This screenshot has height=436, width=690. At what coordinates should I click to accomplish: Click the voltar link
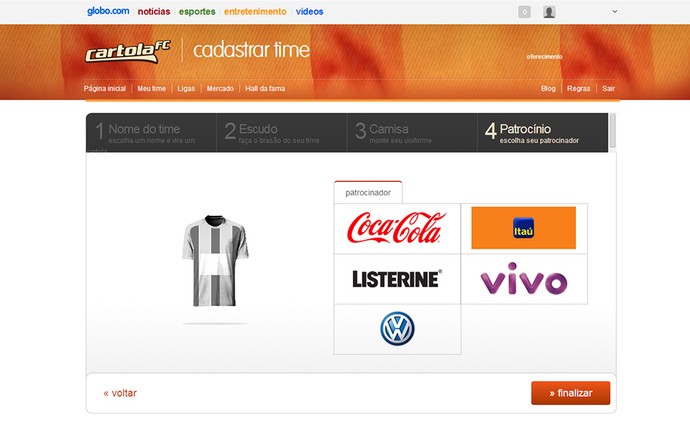120,393
